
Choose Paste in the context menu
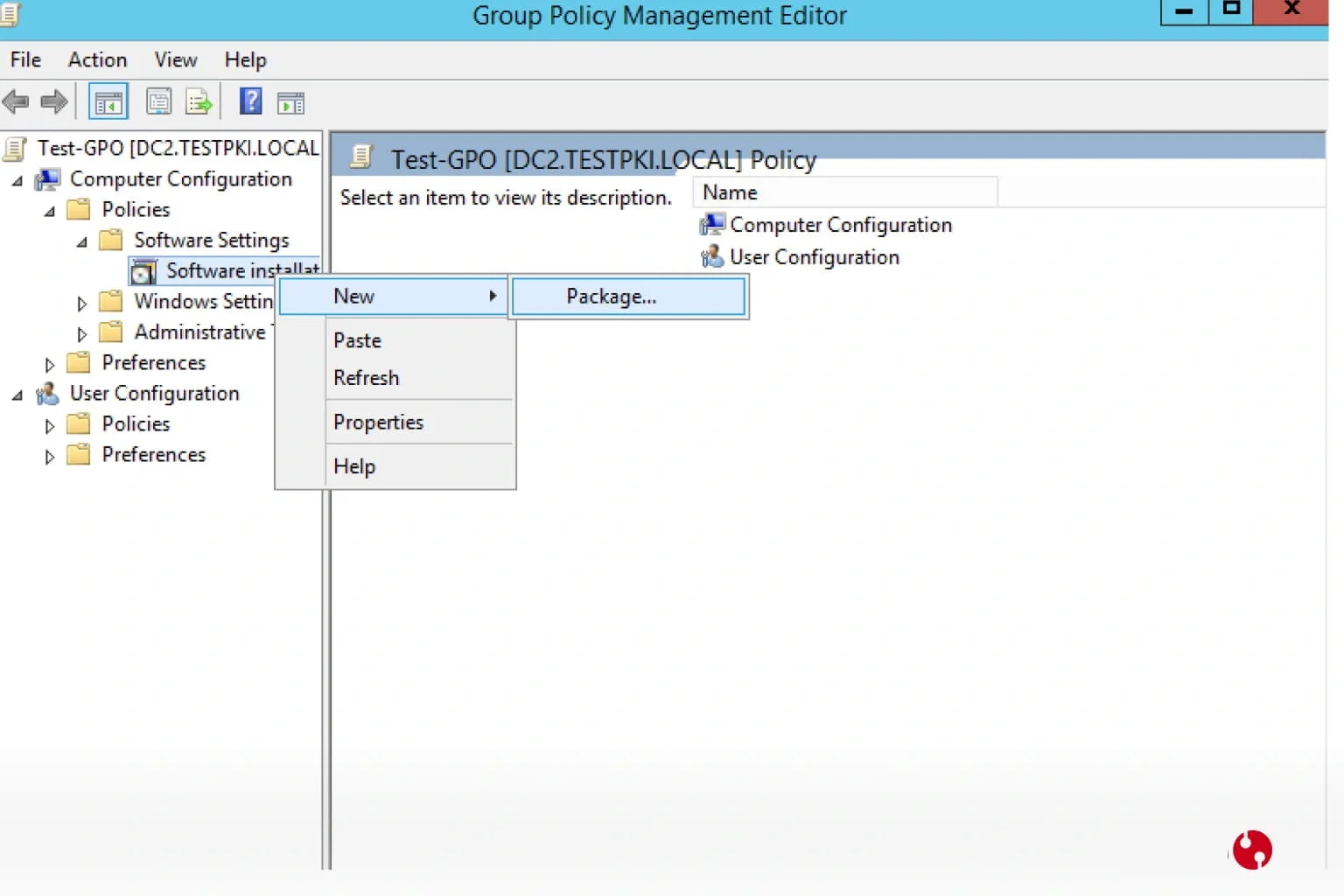(x=395, y=340)
